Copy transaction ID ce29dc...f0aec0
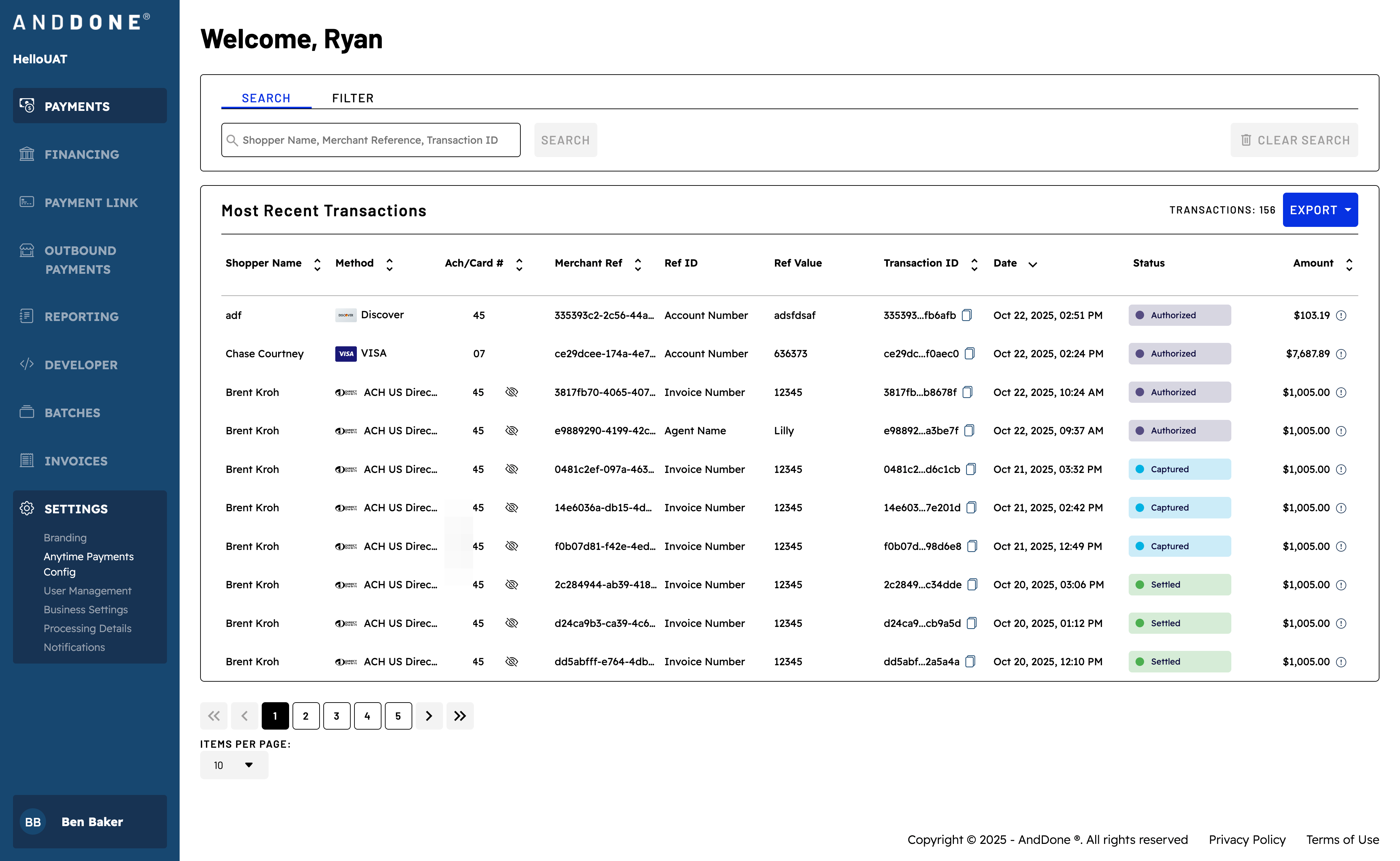1400x861 pixels. 970,354
